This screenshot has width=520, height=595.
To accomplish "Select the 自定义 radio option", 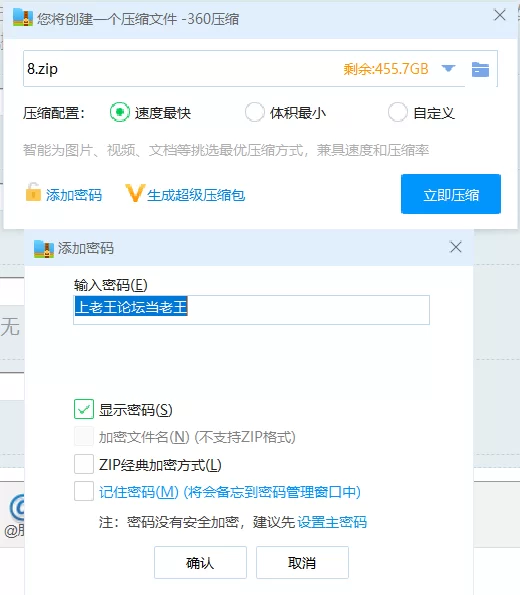I will tap(397, 112).
